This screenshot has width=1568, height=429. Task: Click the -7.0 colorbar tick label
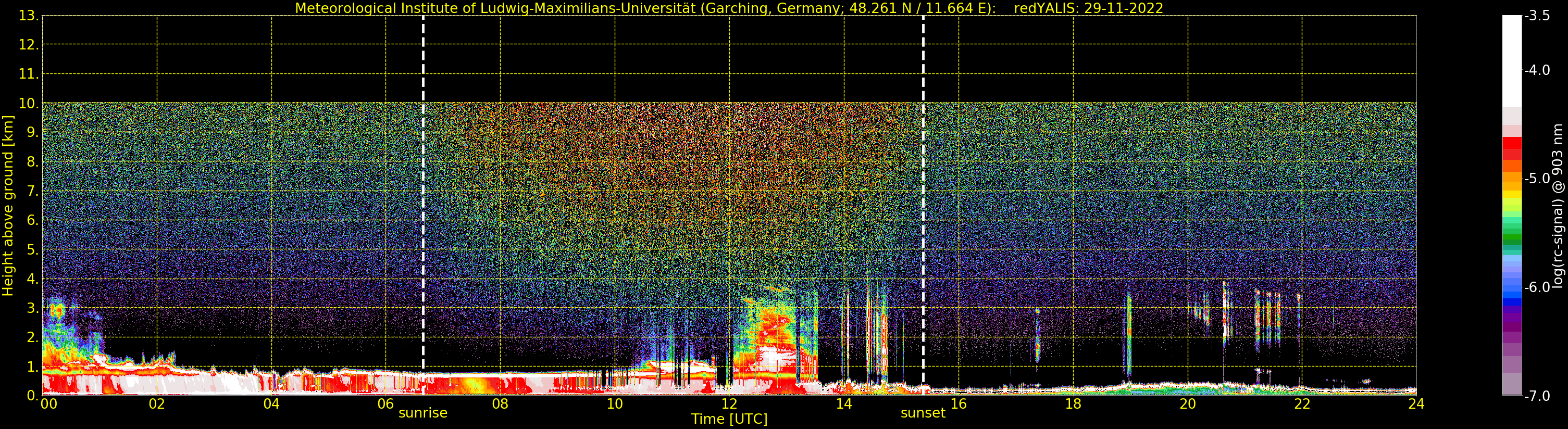point(1537,396)
